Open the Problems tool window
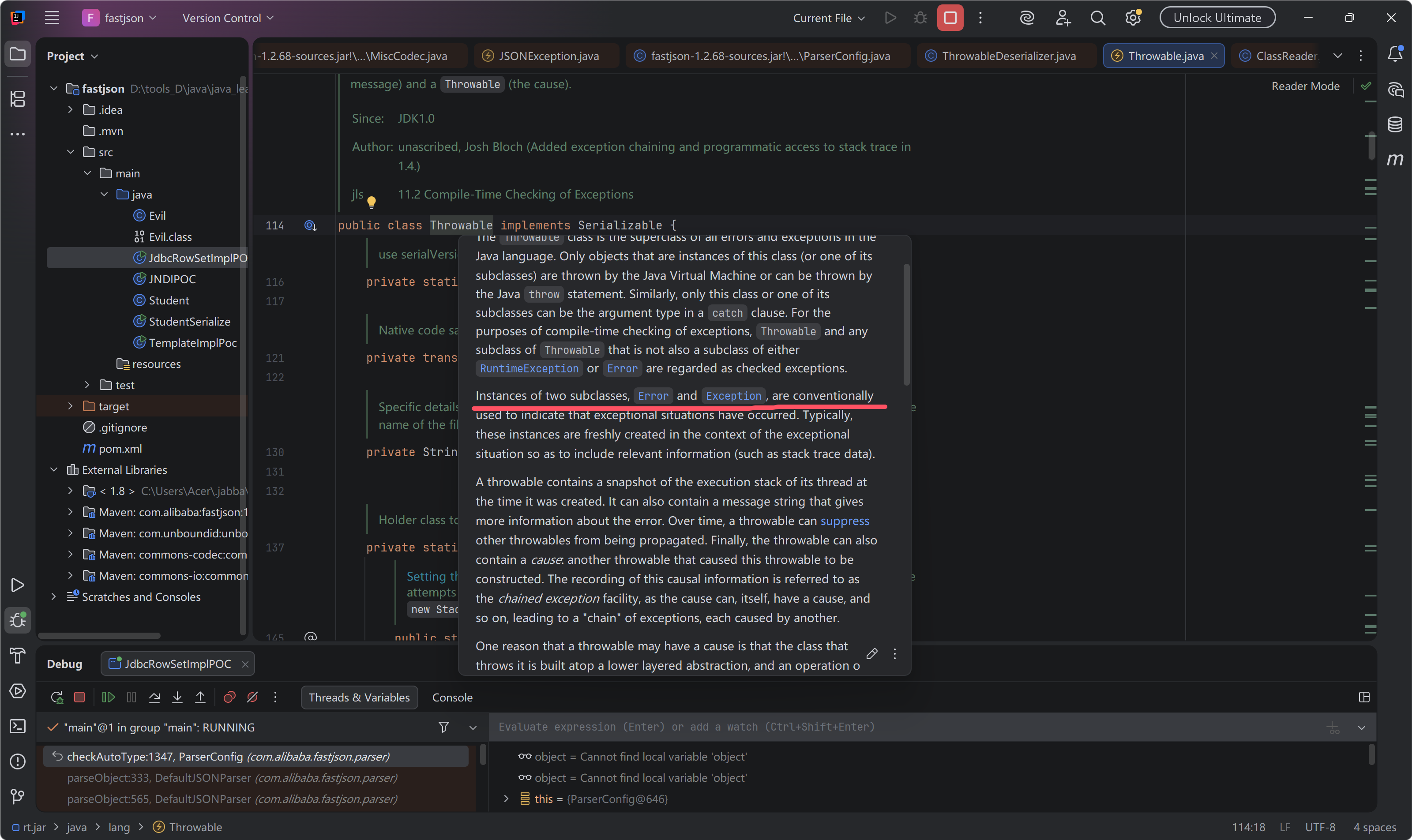 click(18, 761)
